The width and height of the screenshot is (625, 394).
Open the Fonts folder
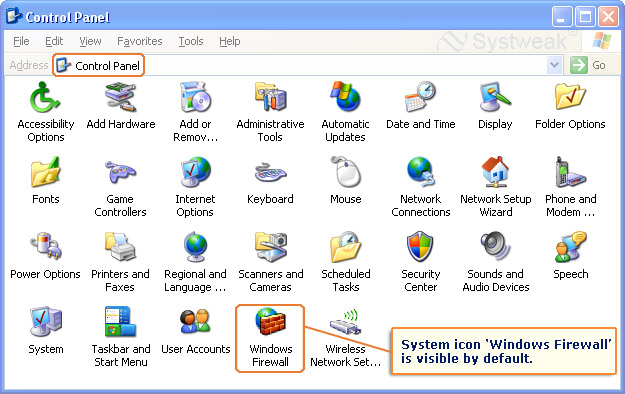click(x=45, y=172)
